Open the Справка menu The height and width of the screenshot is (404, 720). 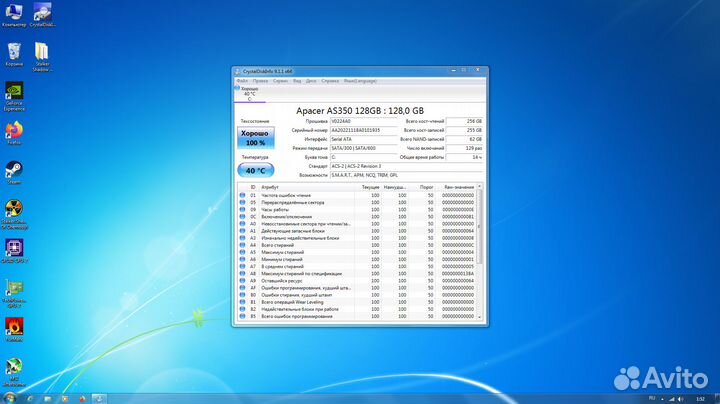(330, 81)
